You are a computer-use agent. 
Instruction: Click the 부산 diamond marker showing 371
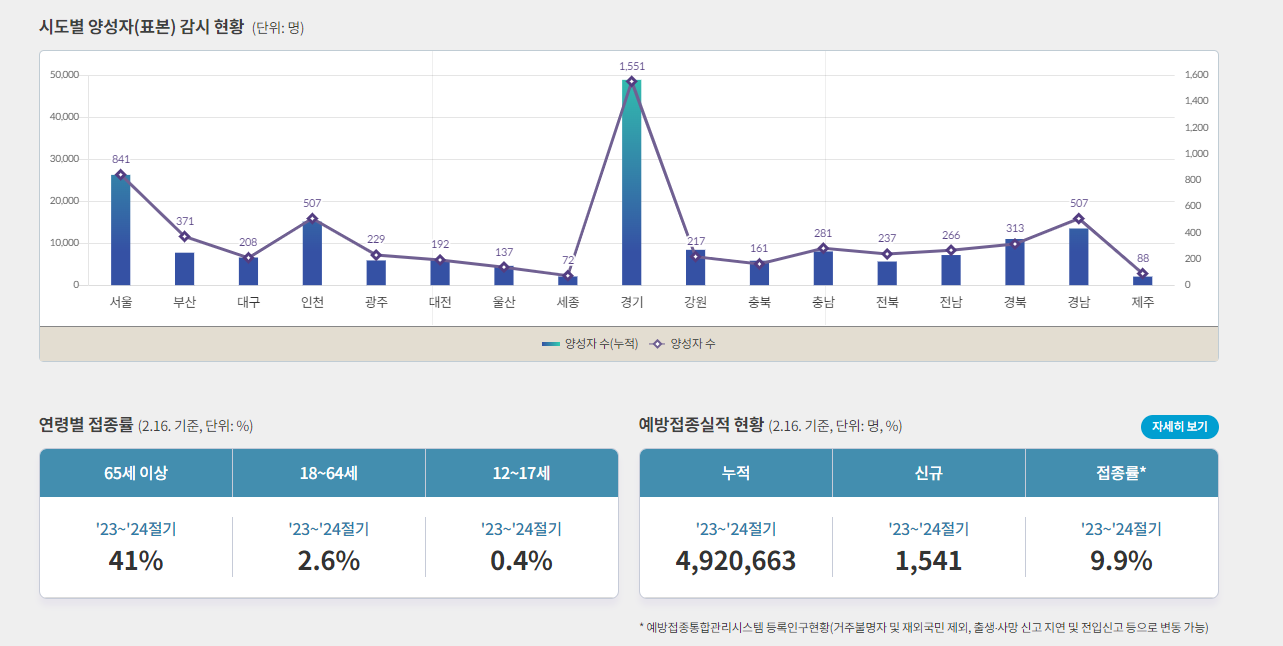click(x=183, y=235)
